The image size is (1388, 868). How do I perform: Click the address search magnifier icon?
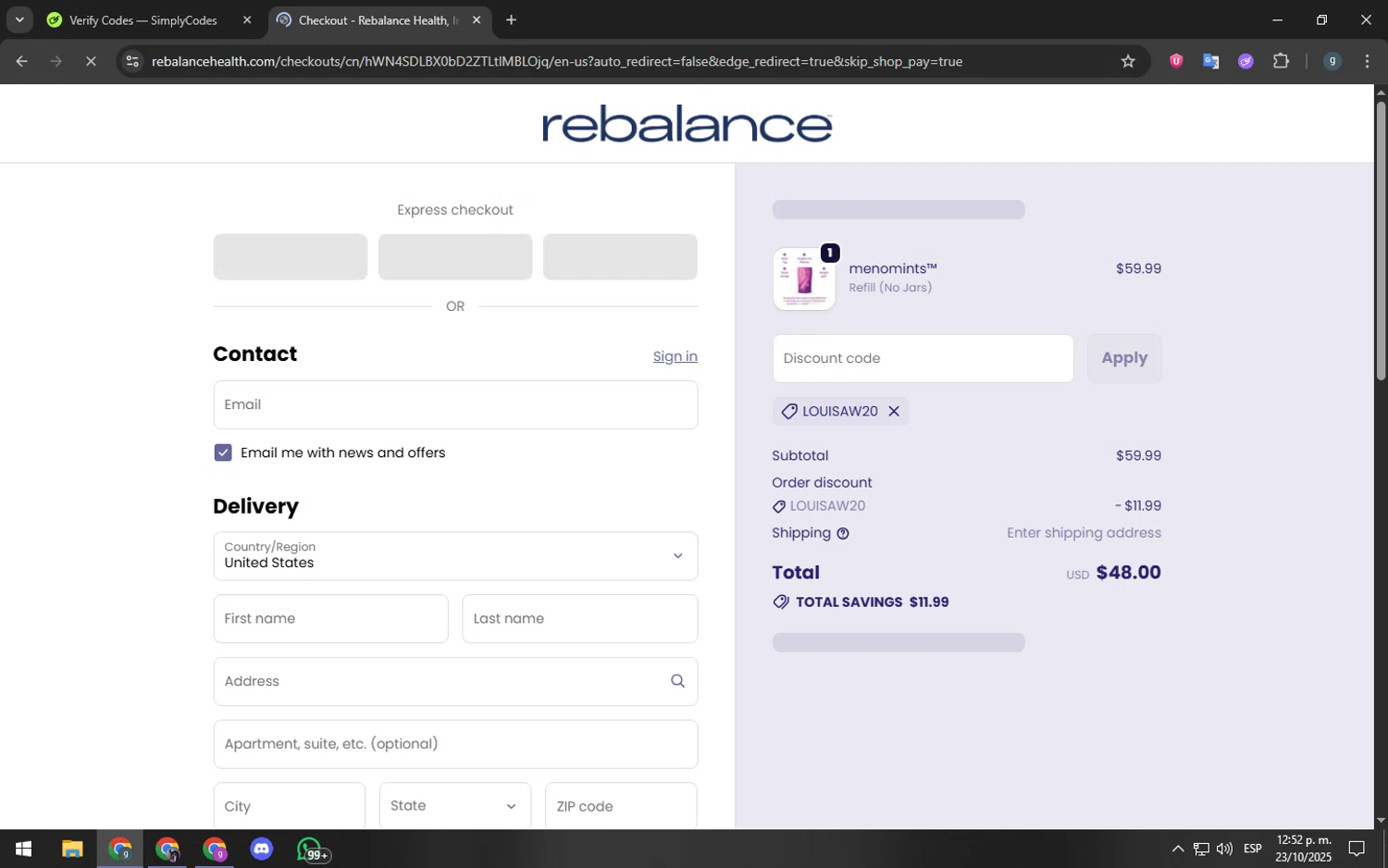click(677, 681)
